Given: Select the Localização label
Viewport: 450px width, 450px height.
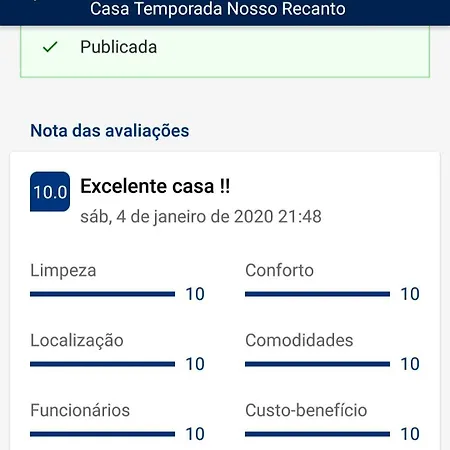Looking at the screenshot, I should coord(77,341).
